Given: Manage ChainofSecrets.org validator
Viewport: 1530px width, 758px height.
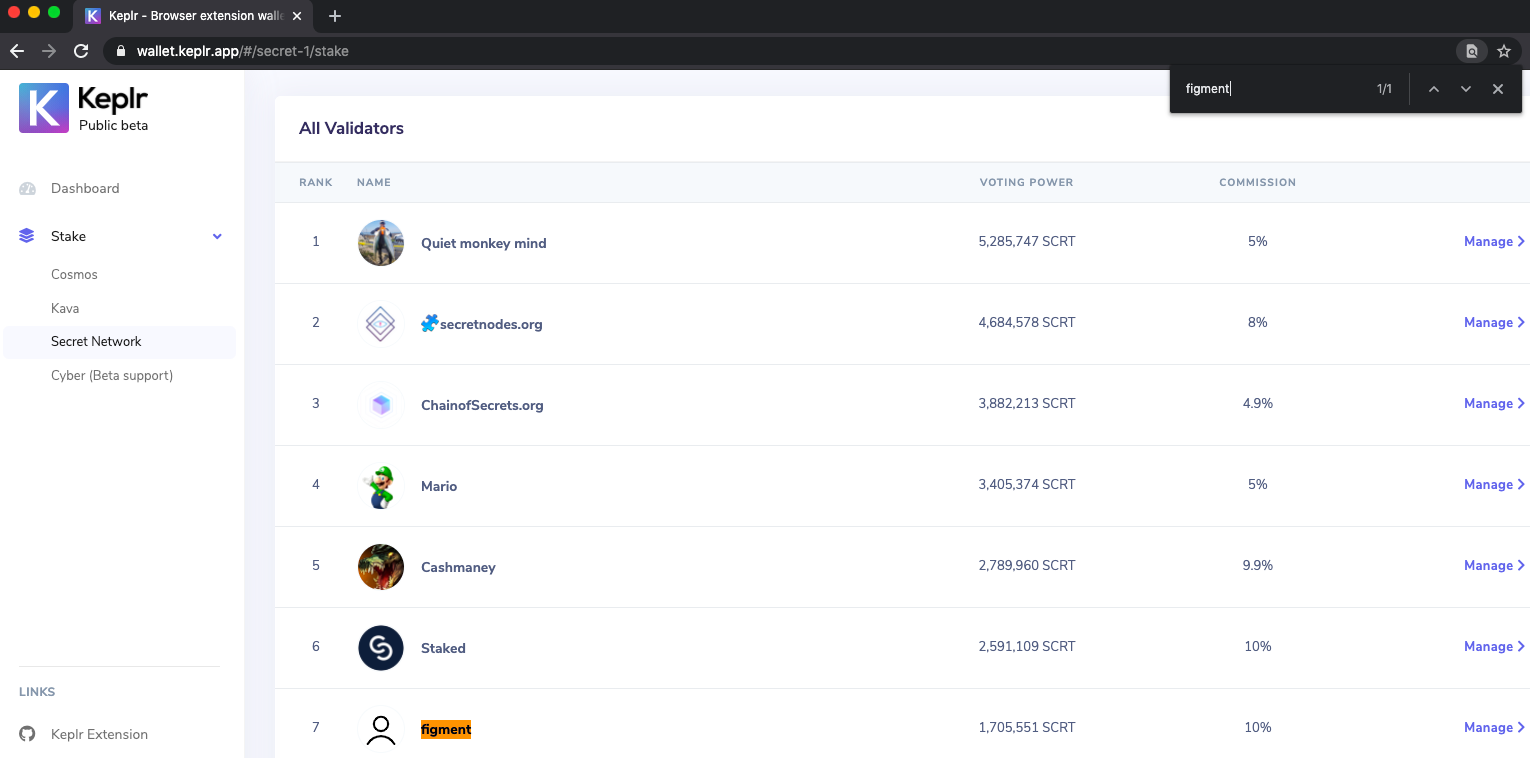Looking at the screenshot, I should pyautogui.click(x=1494, y=403).
